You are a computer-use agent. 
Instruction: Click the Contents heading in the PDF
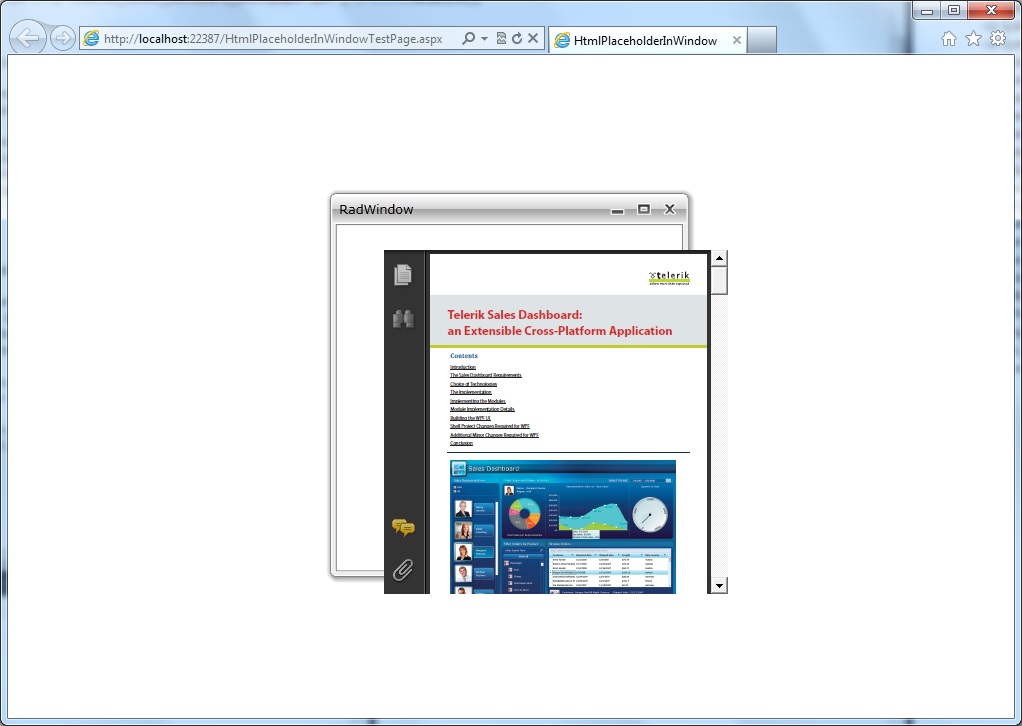464,356
